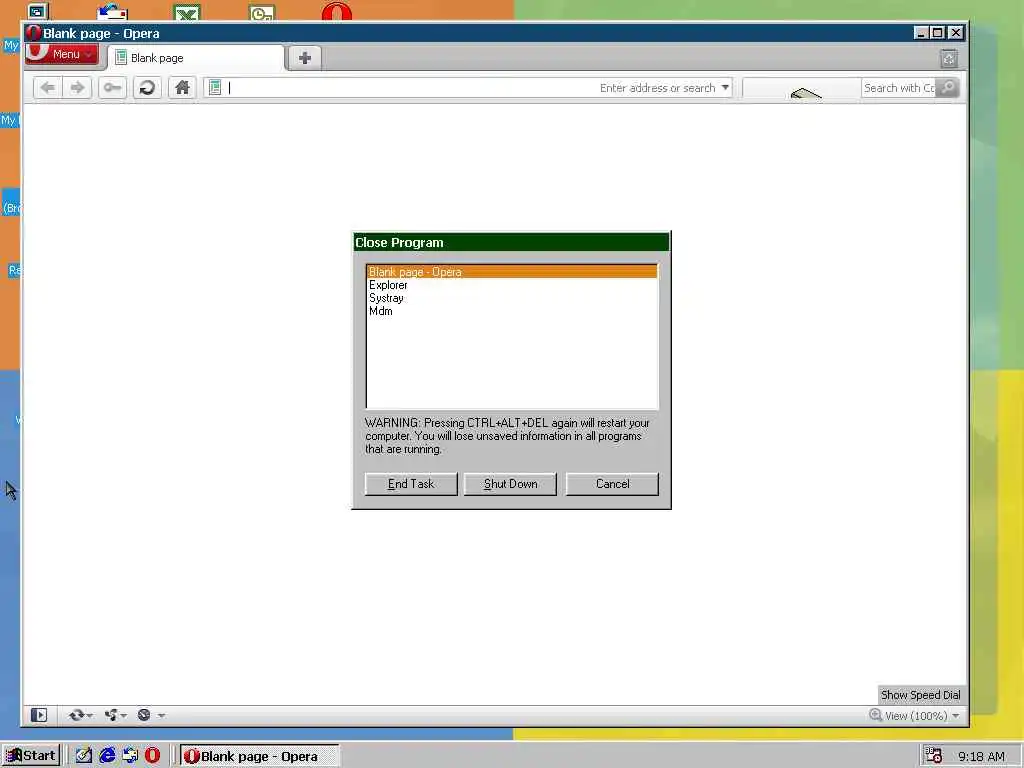Launch Internet Explorer from the quick launch

106,756
